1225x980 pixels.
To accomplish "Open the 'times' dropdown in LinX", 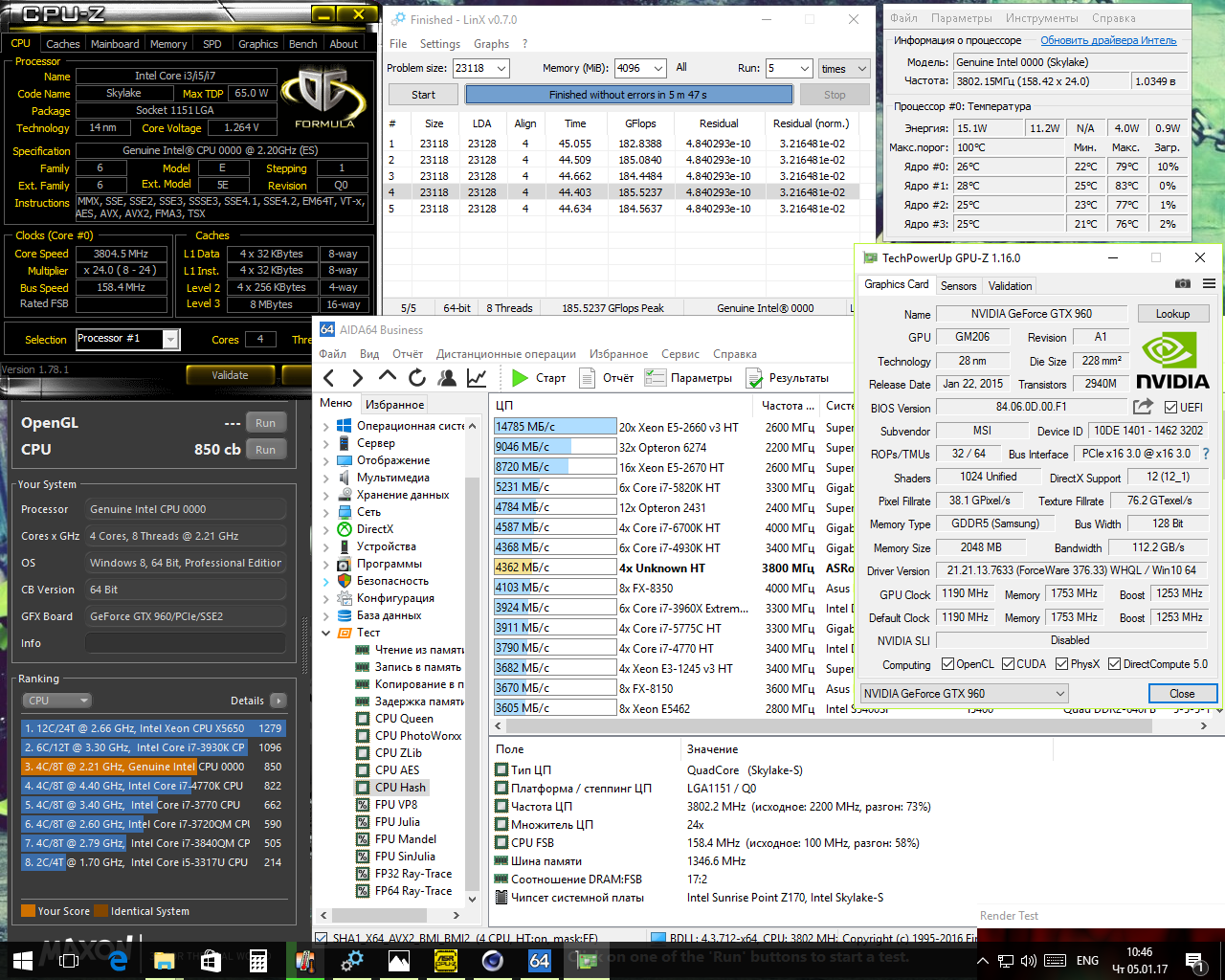I will [x=844, y=69].
